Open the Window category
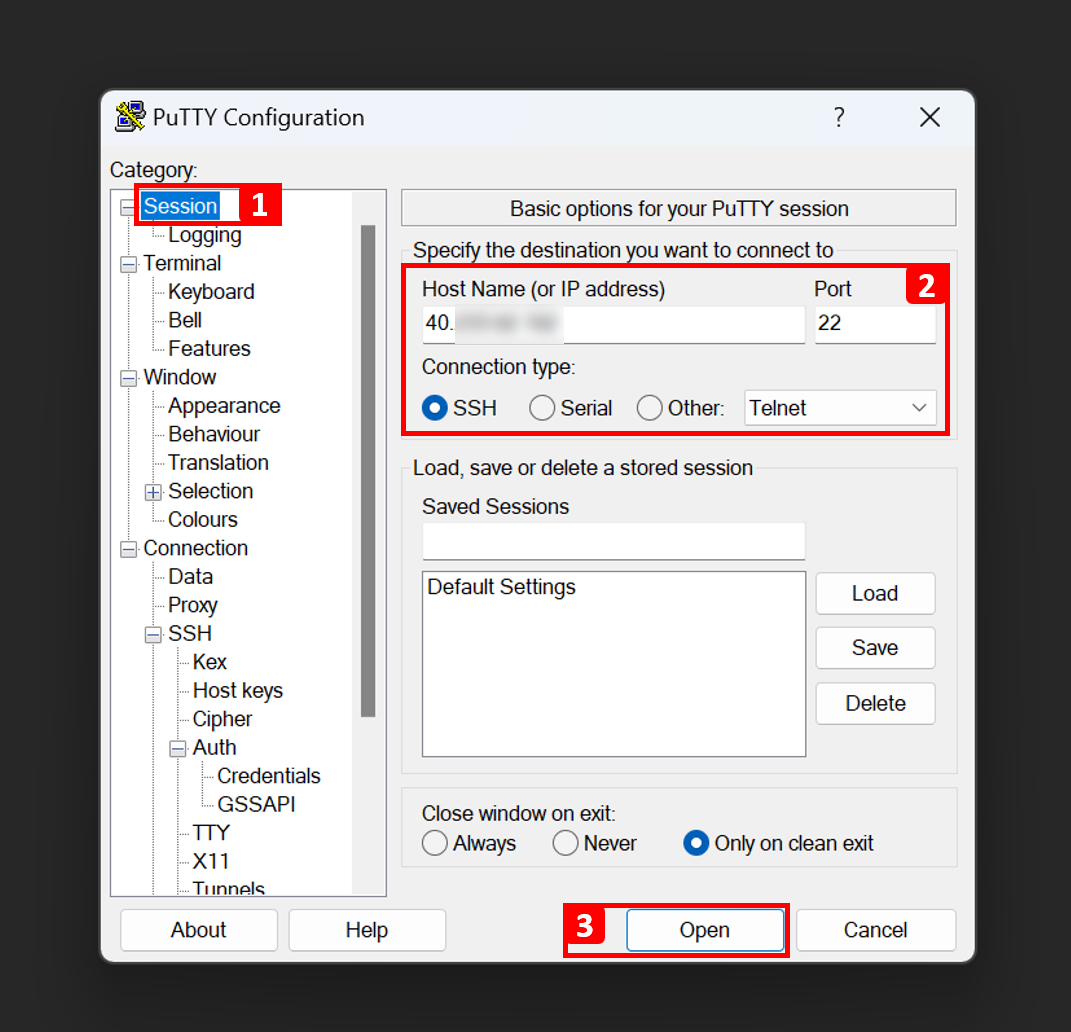Viewport: 1071px width, 1032px height. click(180, 377)
